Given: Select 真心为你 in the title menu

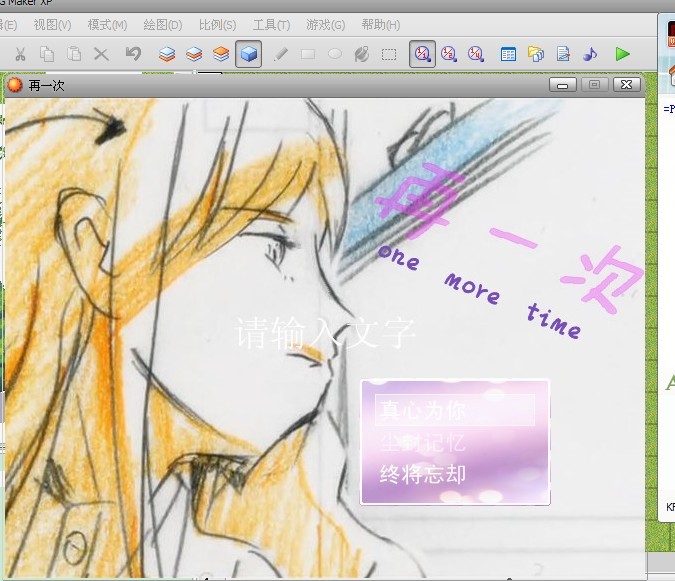Looking at the screenshot, I should 455,410.
